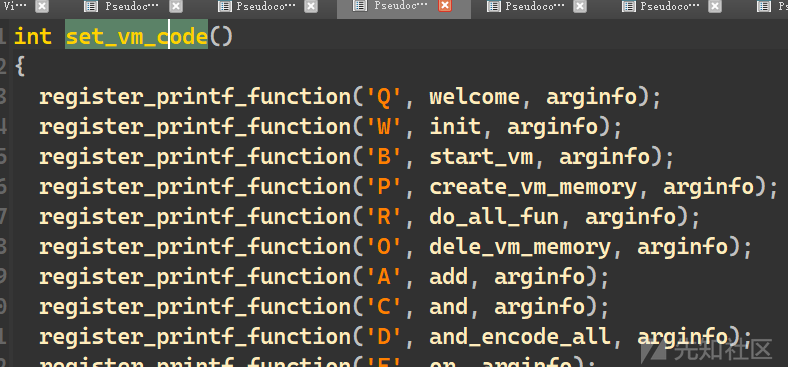Click the 'Q' character literal
Viewport: 788px width, 367px height.
pyautogui.click(x=384, y=97)
